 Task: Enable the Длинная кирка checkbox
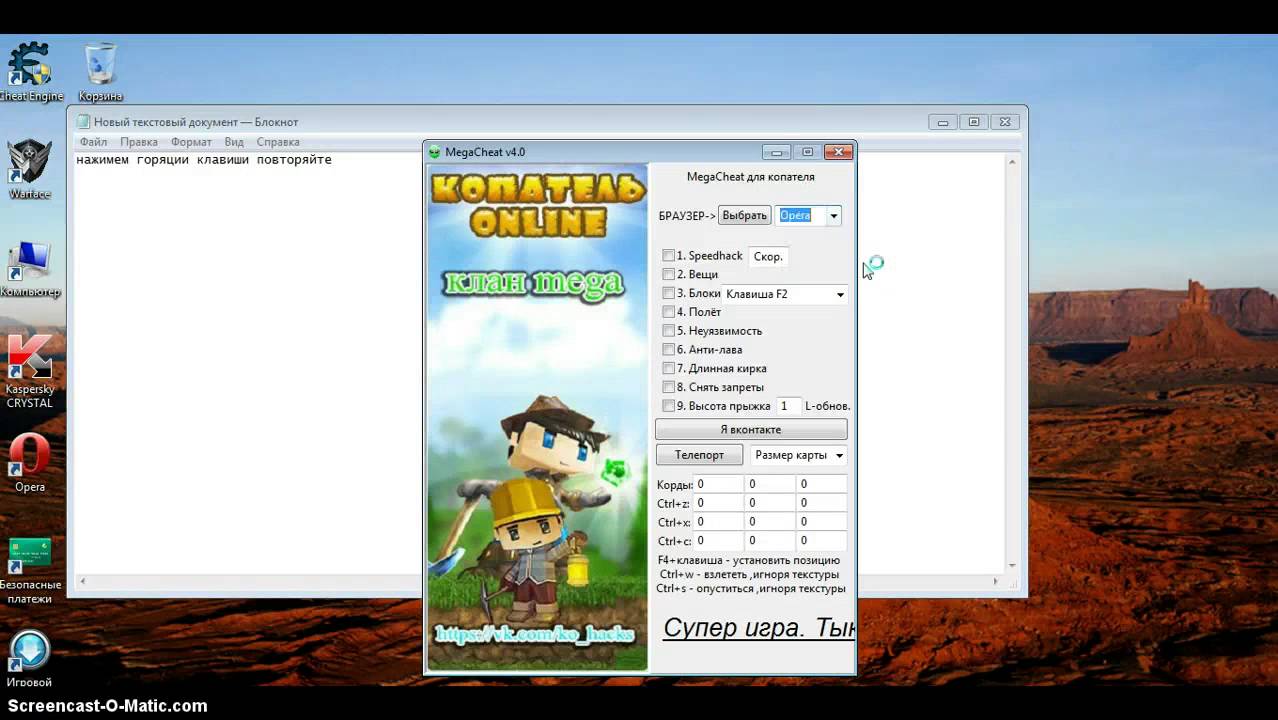pyautogui.click(x=668, y=368)
